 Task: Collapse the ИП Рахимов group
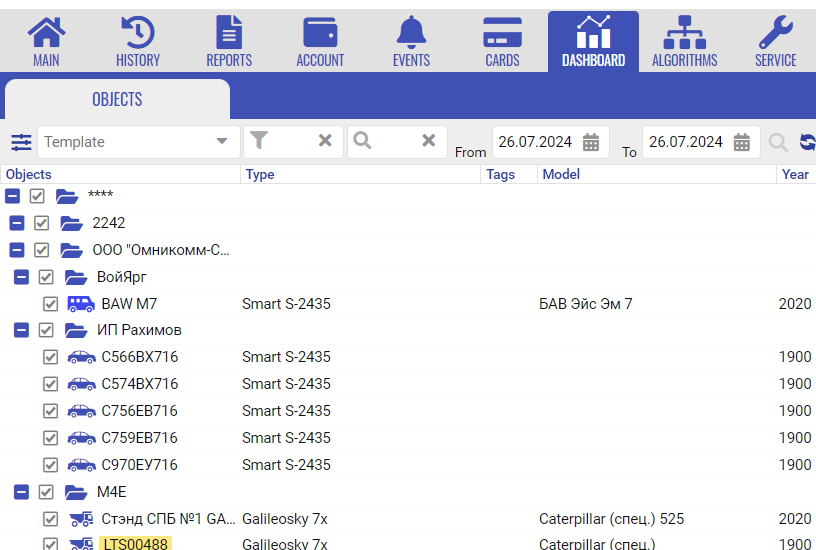pyautogui.click(x=21, y=330)
